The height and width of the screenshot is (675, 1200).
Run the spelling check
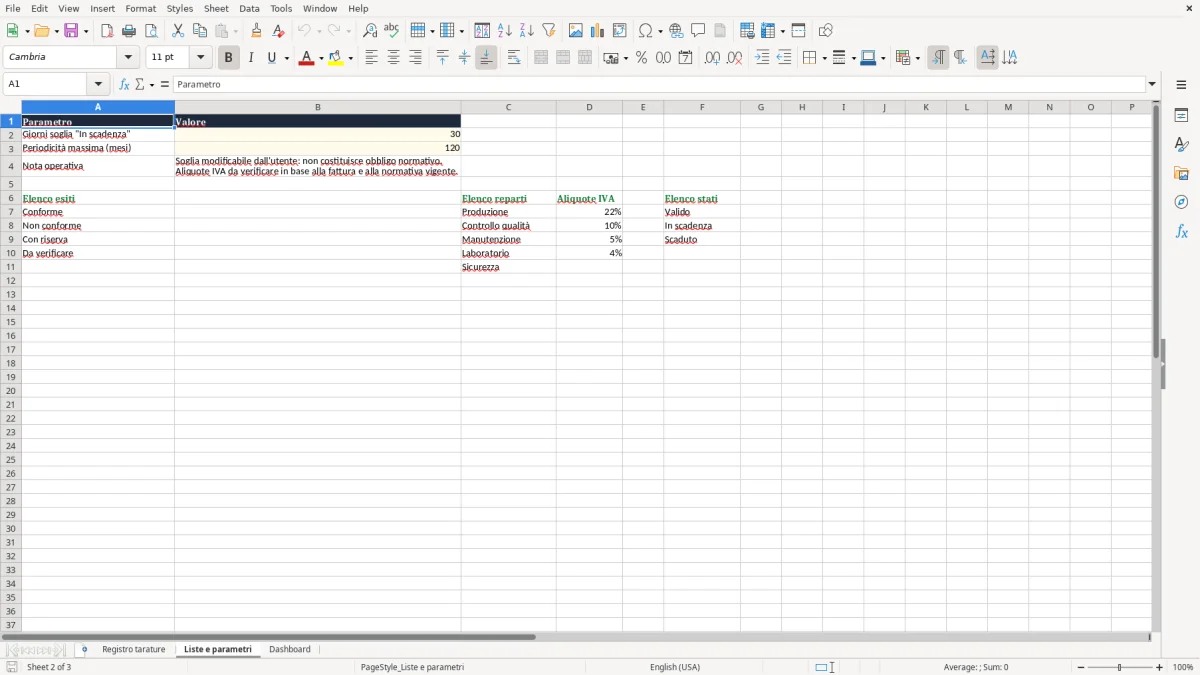(x=392, y=31)
